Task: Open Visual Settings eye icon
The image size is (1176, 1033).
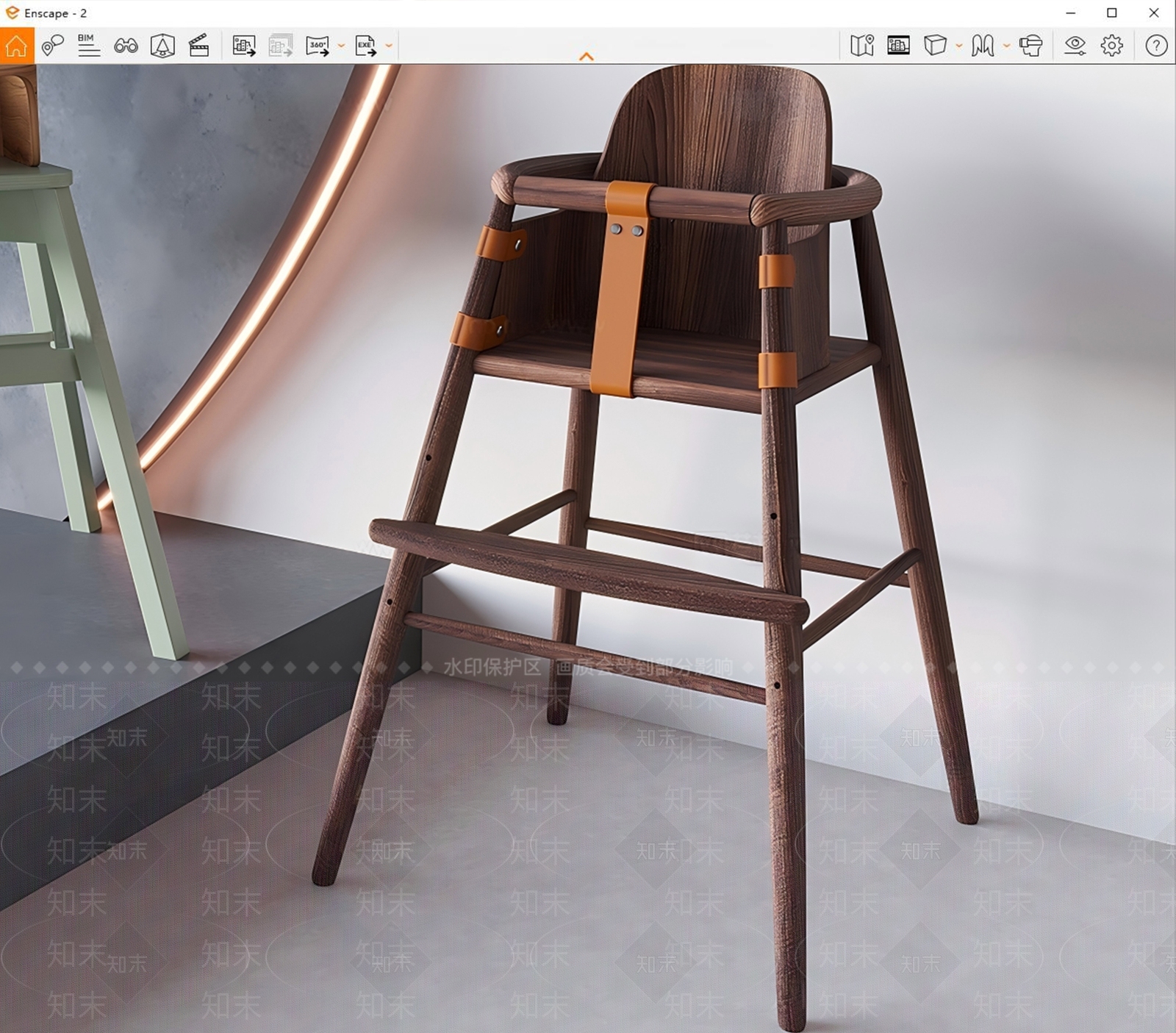Action: tap(1075, 46)
